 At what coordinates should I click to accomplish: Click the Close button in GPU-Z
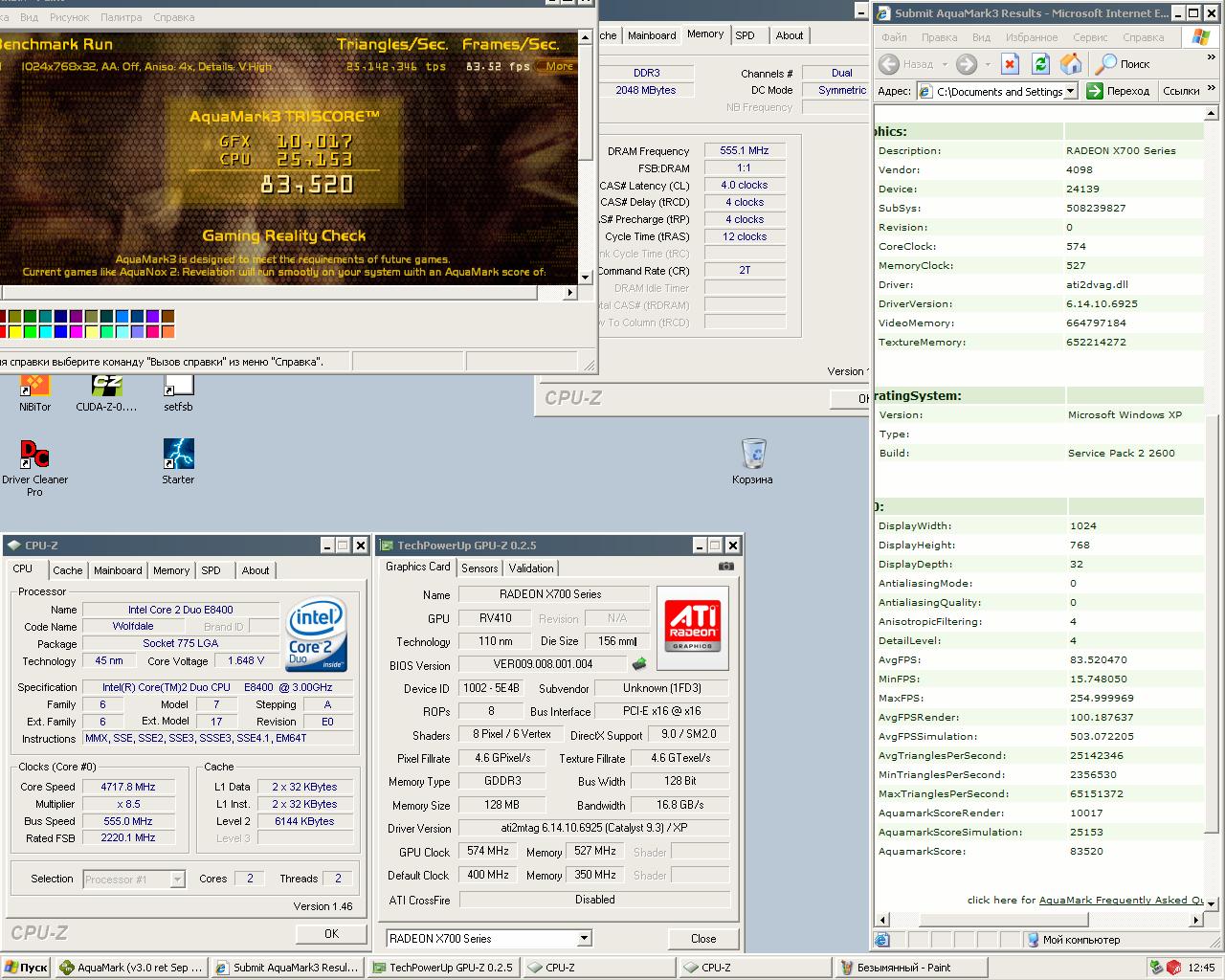[703, 939]
